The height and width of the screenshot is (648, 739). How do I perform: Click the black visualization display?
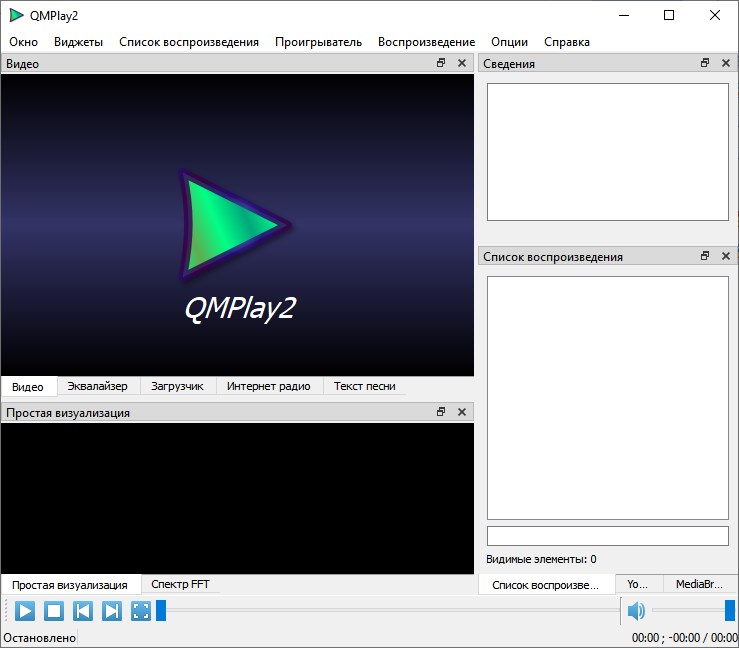(238, 499)
